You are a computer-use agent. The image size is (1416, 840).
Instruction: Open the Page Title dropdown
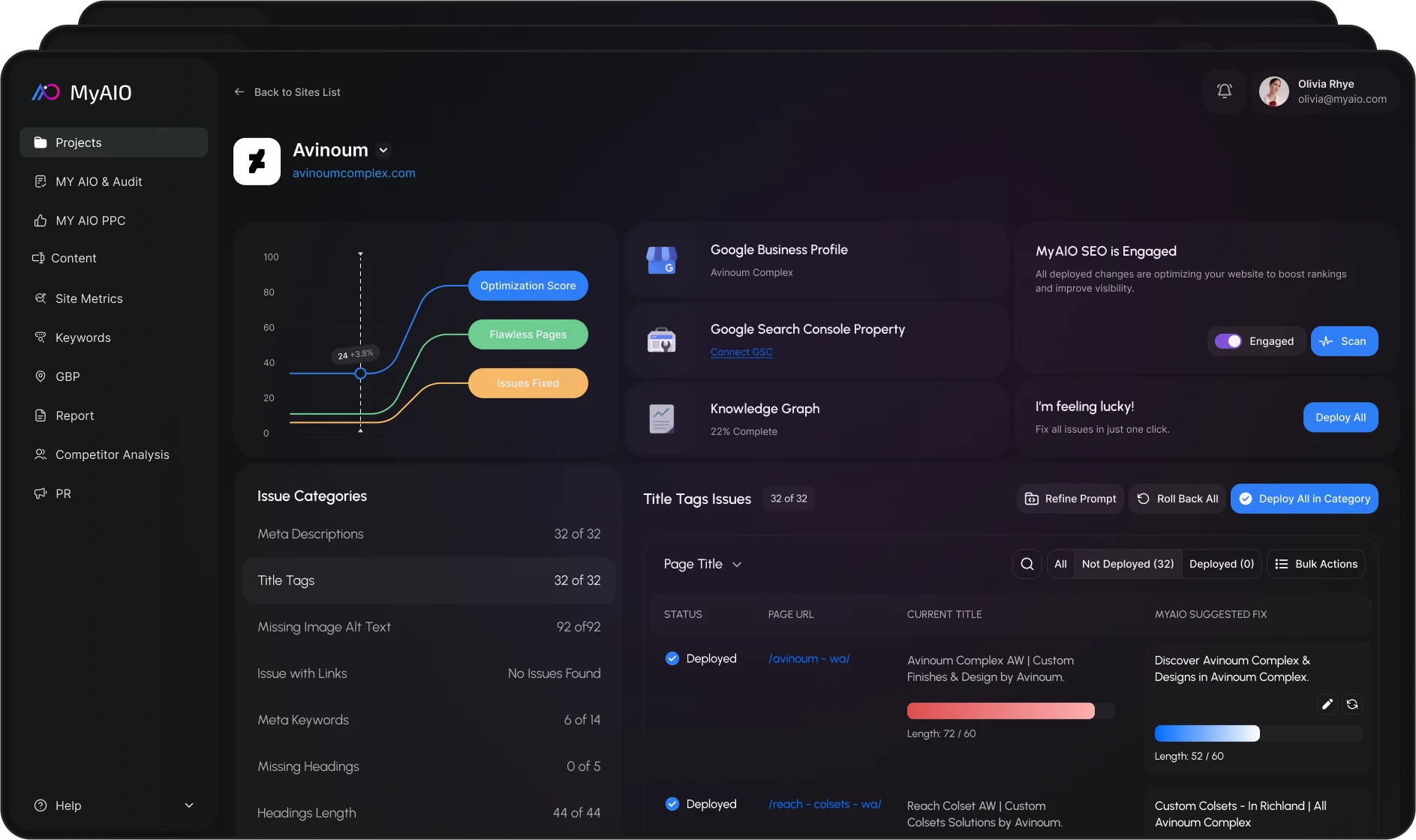(x=703, y=564)
